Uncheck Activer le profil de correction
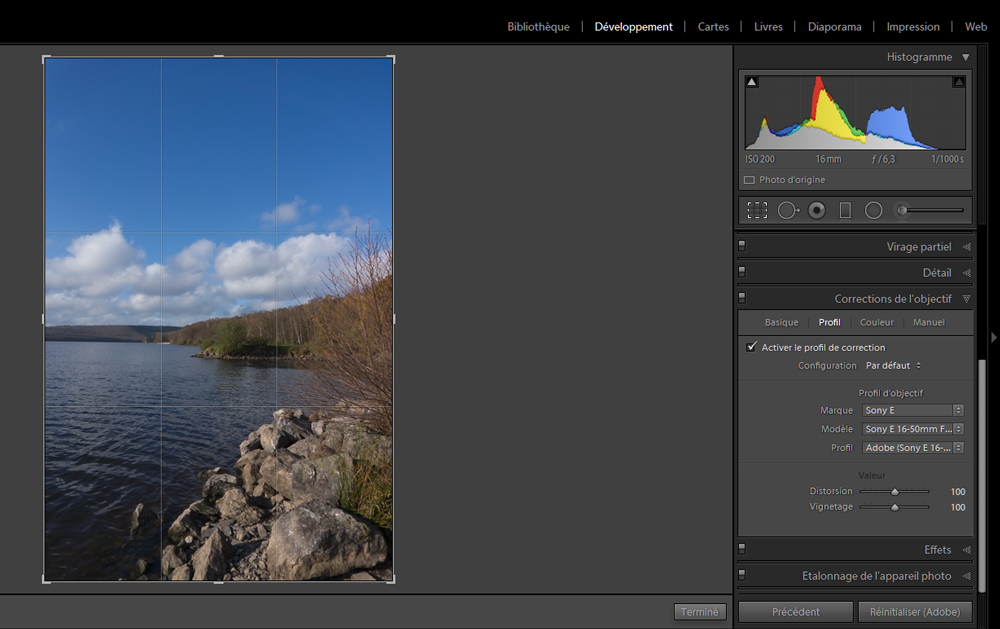The width and height of the screenshot is (1000, 629). [751, 347]
